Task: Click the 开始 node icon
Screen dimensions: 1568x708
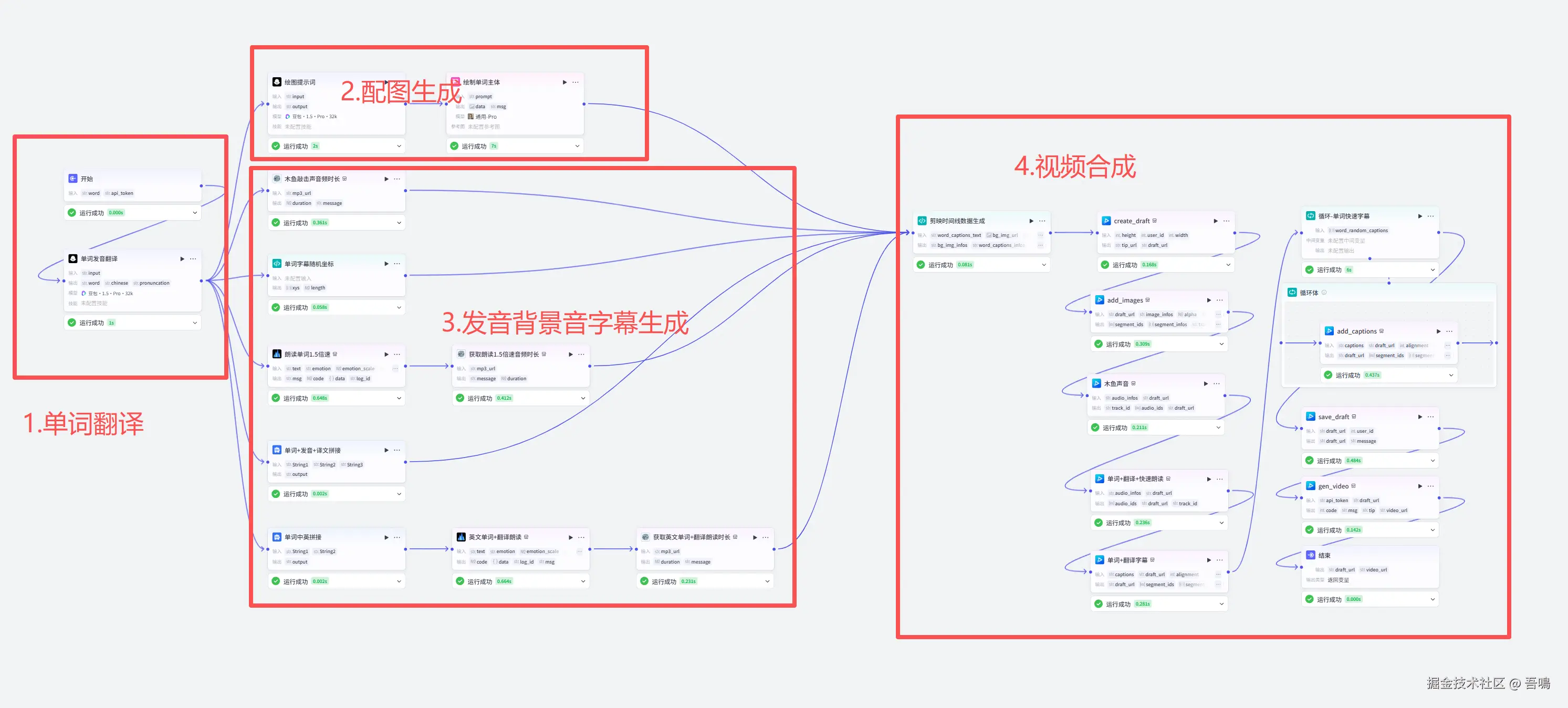Action: pos(72,179)
